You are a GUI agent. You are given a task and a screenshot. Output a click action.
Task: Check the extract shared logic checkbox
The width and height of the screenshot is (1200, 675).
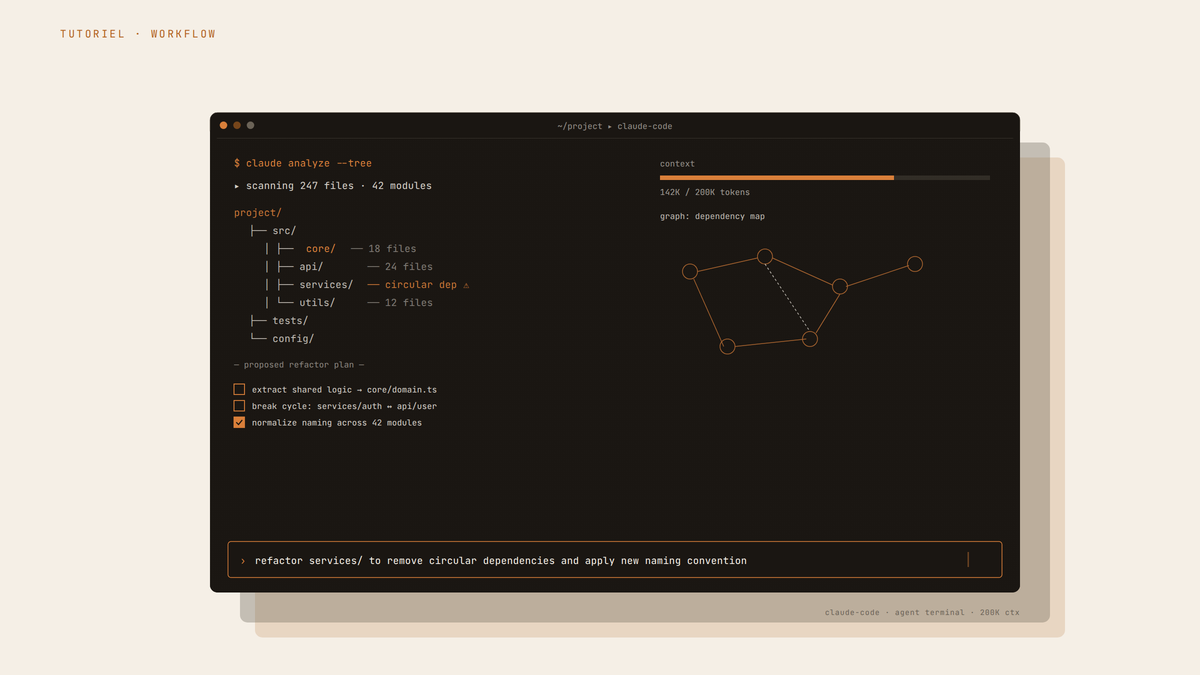[239, 389]
